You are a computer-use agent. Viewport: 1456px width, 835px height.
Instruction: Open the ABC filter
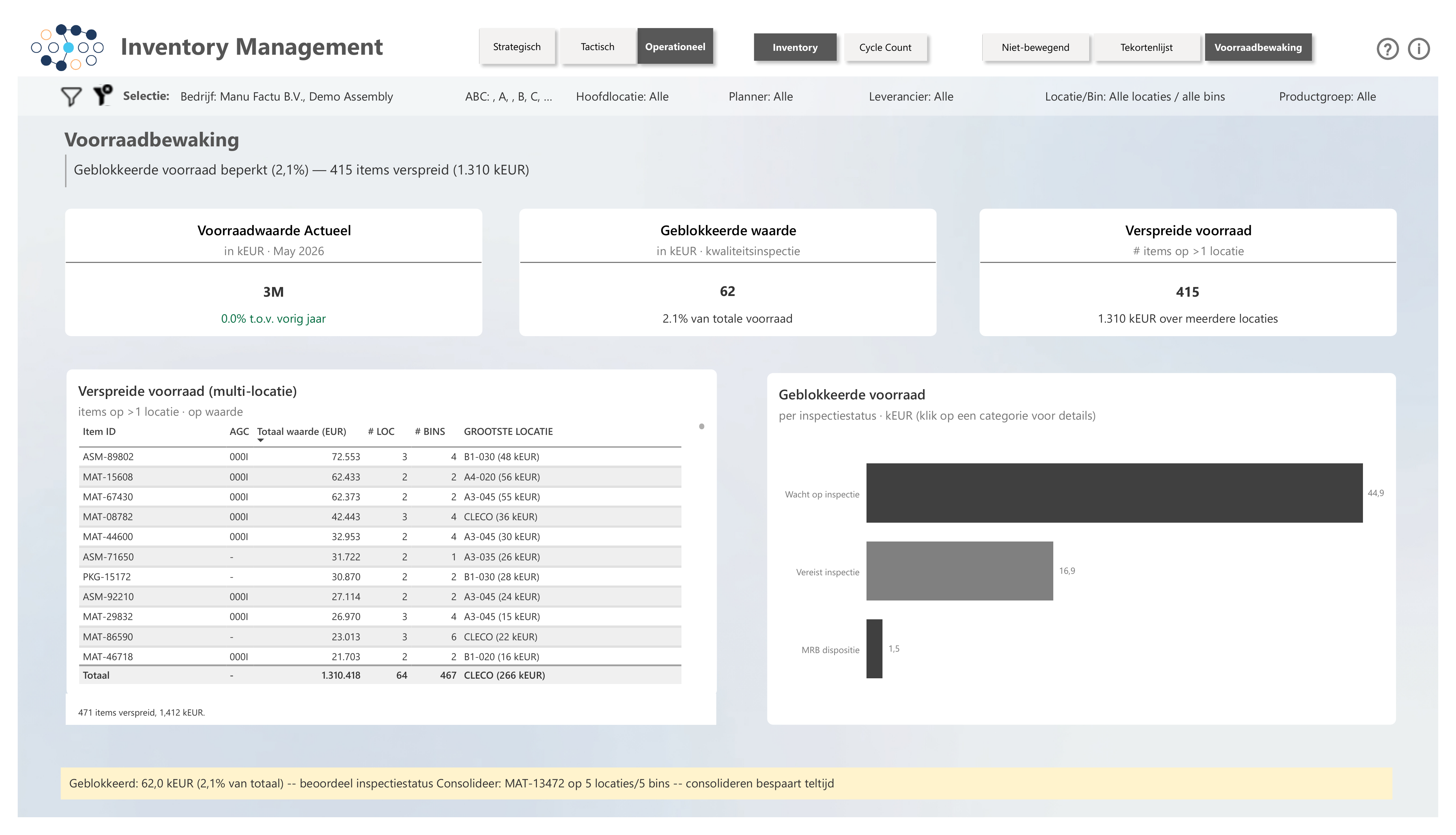click(x=508, y=96)
